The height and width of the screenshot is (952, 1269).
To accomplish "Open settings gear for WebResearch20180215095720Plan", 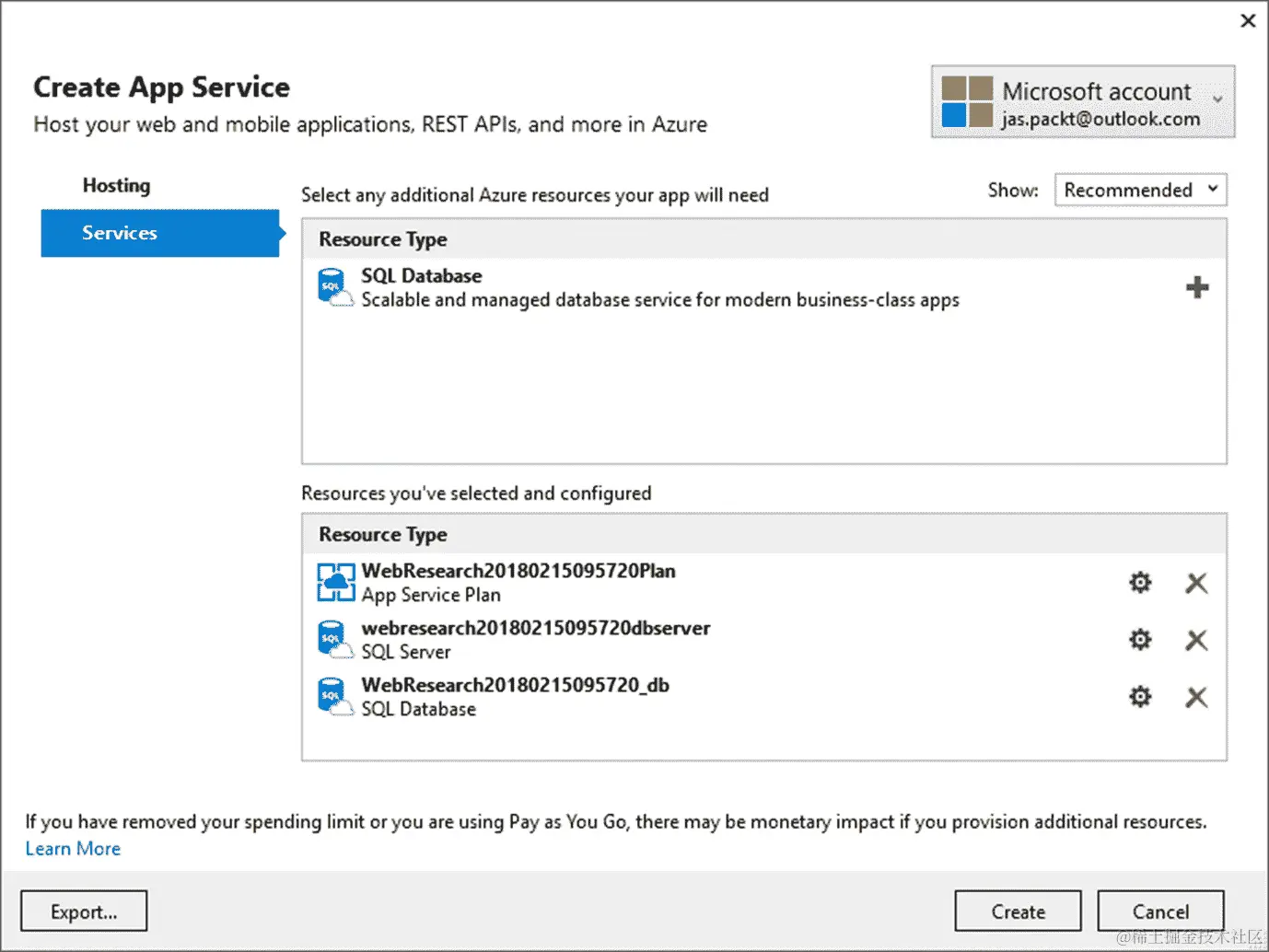I will coord(1140,583).
